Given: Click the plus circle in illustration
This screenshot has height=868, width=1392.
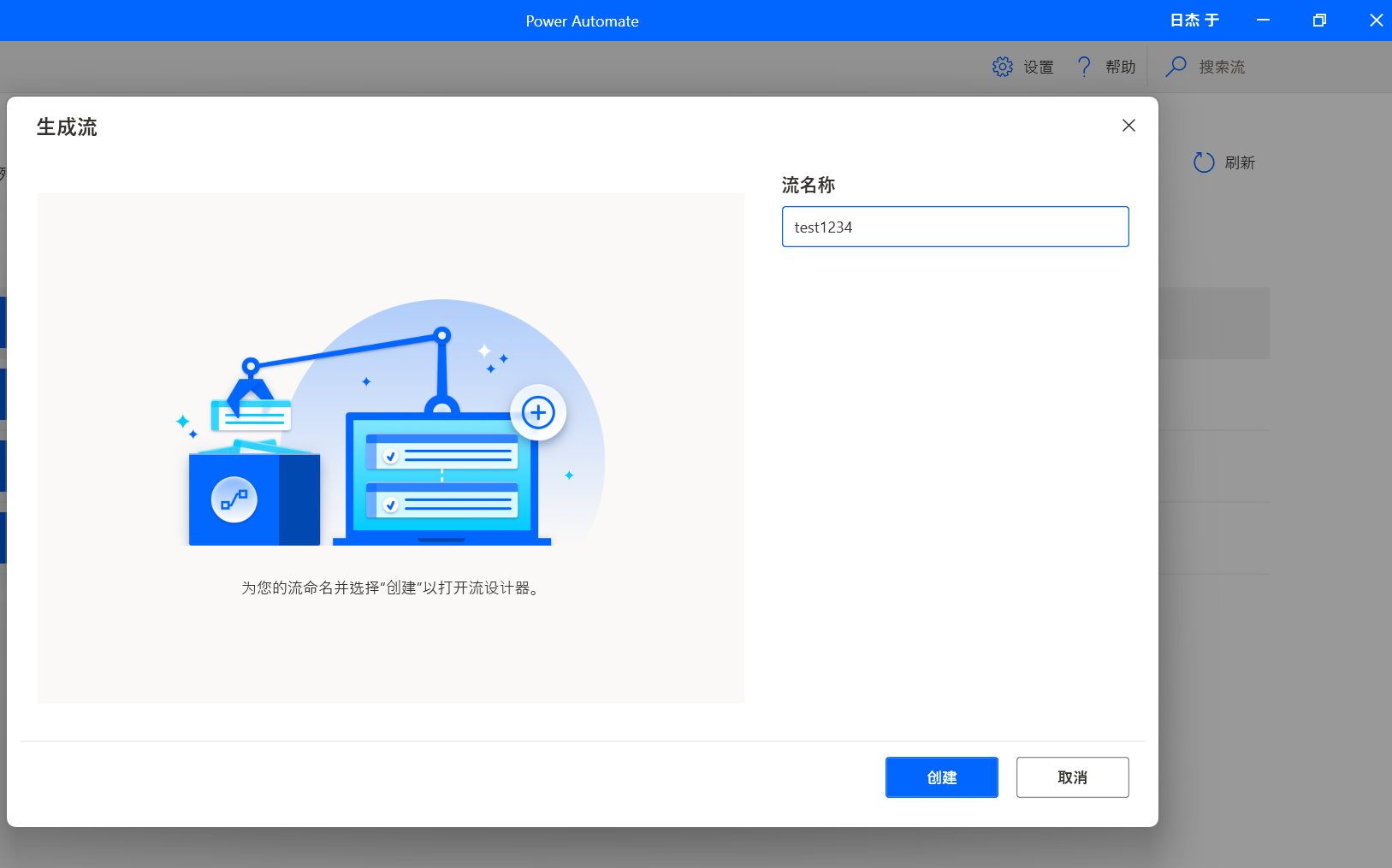Looking at the screenshot, I should 538,413.
